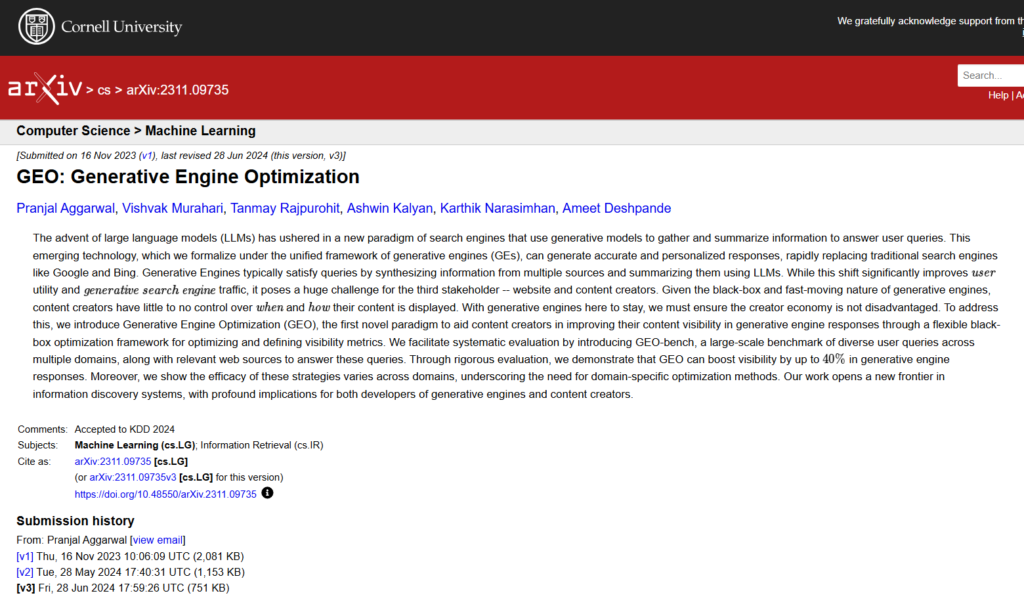Viewport: 1024px width, 608px height.
Task: Follow the doi.org/10.48550 DOI link
Action: click(165, 494)
